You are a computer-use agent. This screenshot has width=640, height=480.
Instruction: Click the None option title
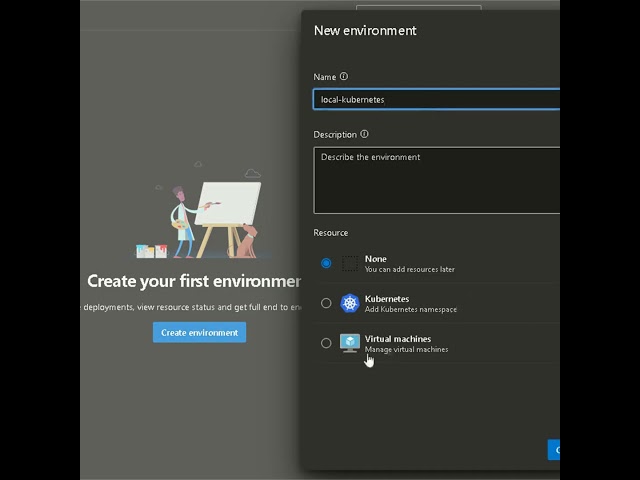point(376,259)
